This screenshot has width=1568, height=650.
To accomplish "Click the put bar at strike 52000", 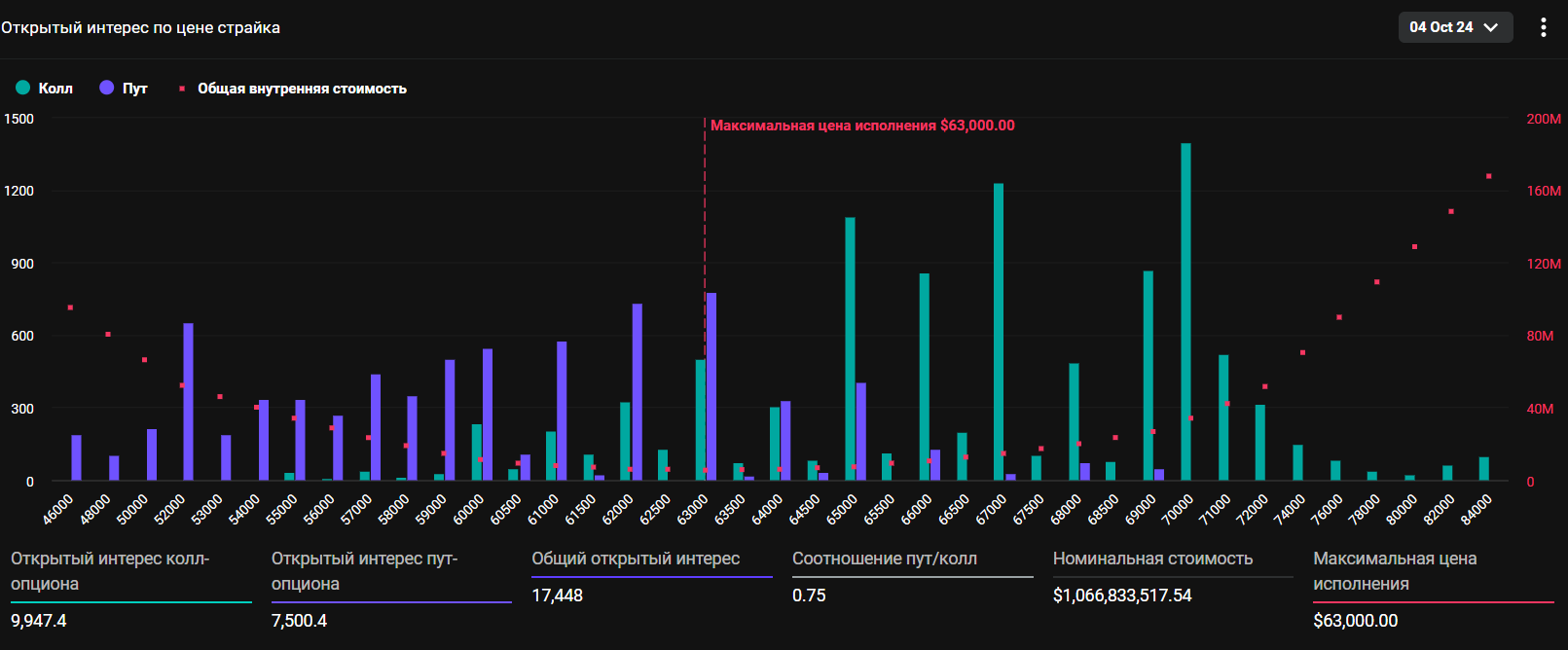I will tap(188, 401).
